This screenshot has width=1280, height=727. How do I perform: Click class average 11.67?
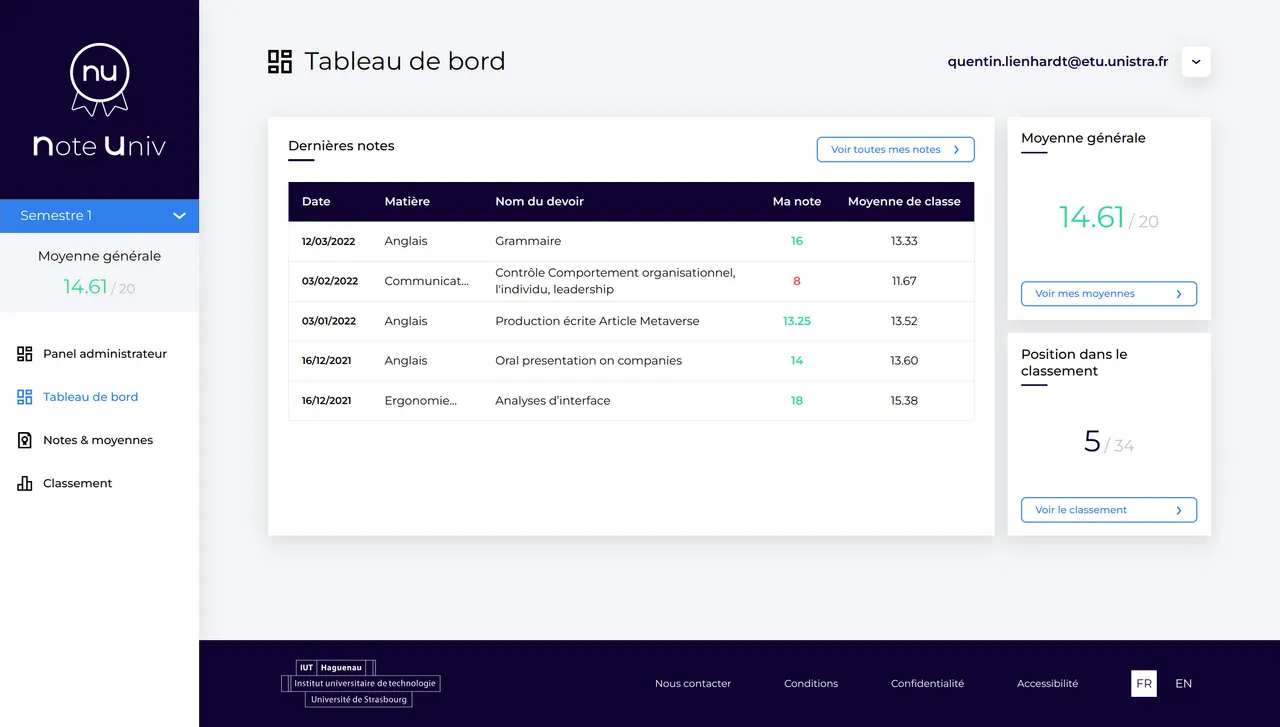pos(904,281)
